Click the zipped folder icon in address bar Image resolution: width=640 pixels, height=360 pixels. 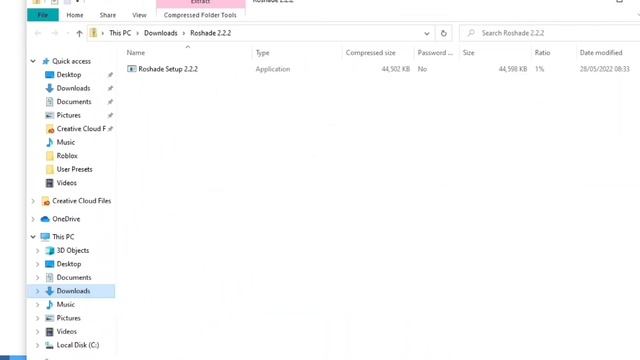pyautogui.click(x=93, y=33)
